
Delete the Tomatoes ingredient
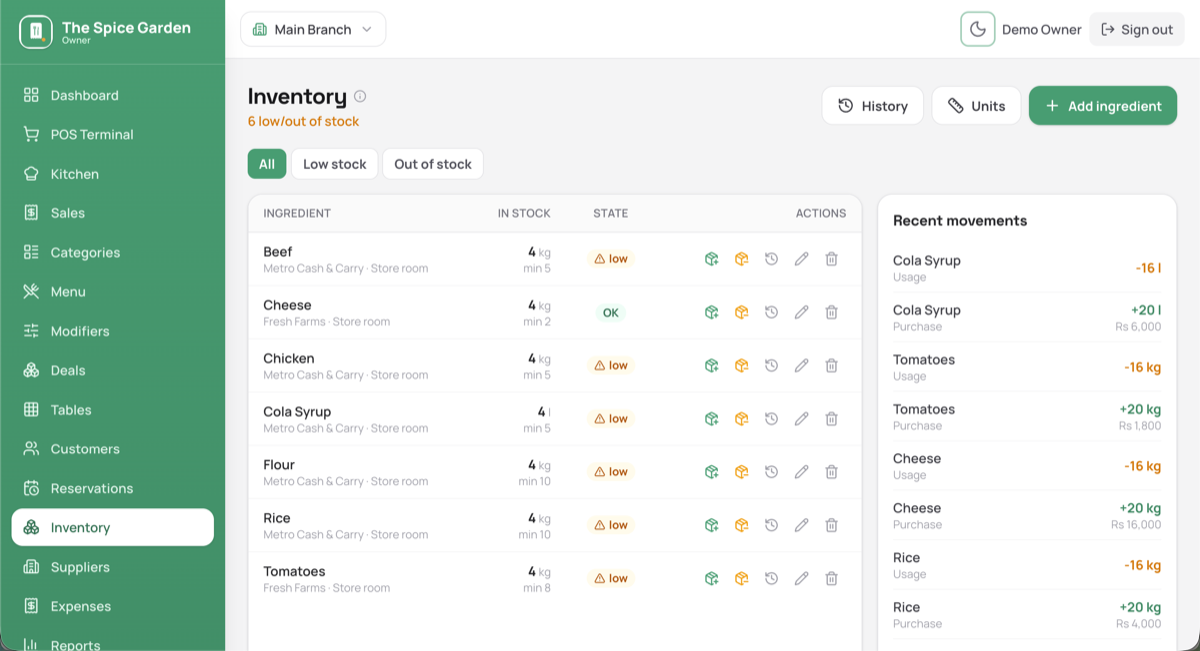point(831,578)
